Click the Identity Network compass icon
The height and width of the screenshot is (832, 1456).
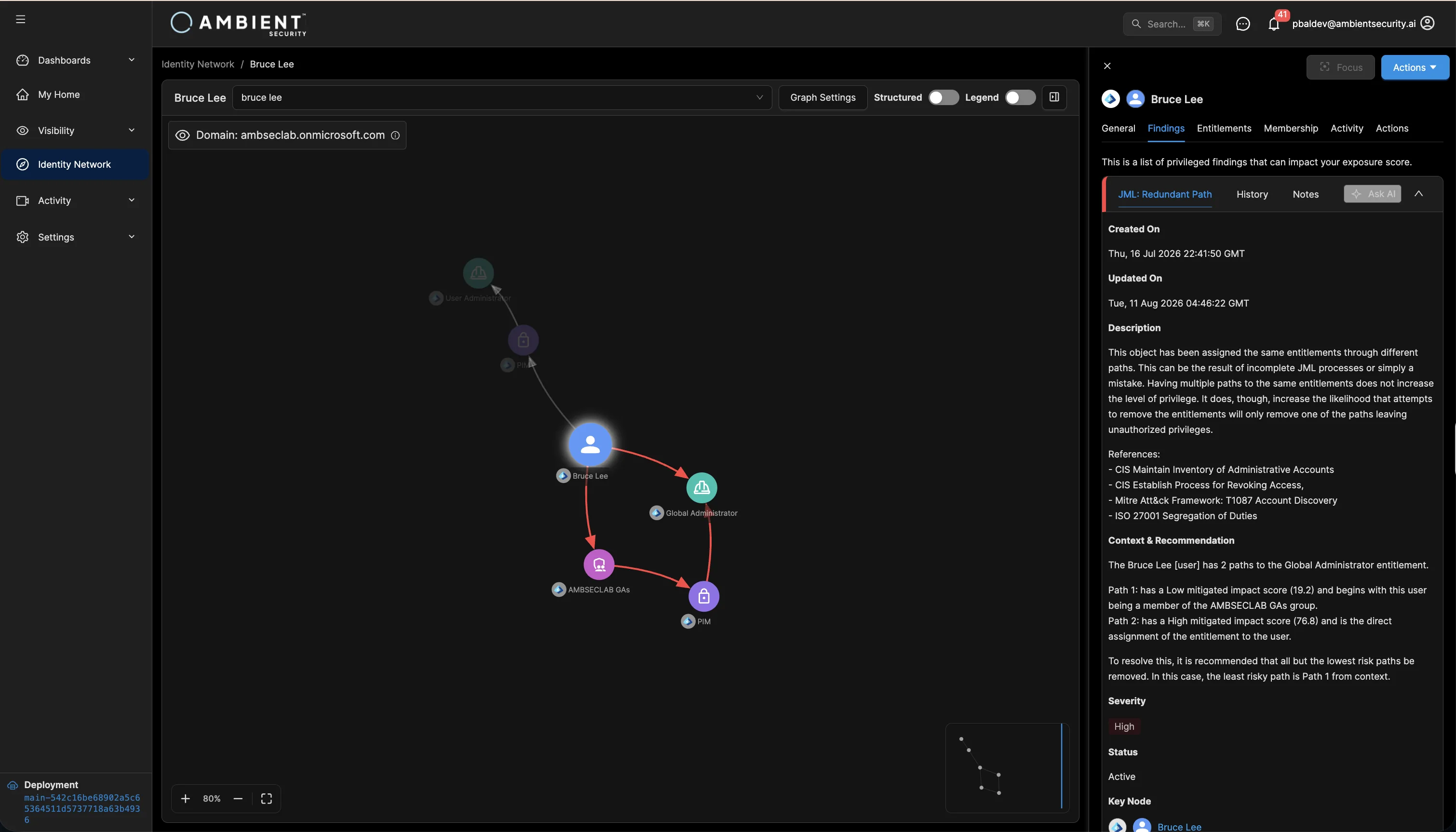(x=22, y=164)
